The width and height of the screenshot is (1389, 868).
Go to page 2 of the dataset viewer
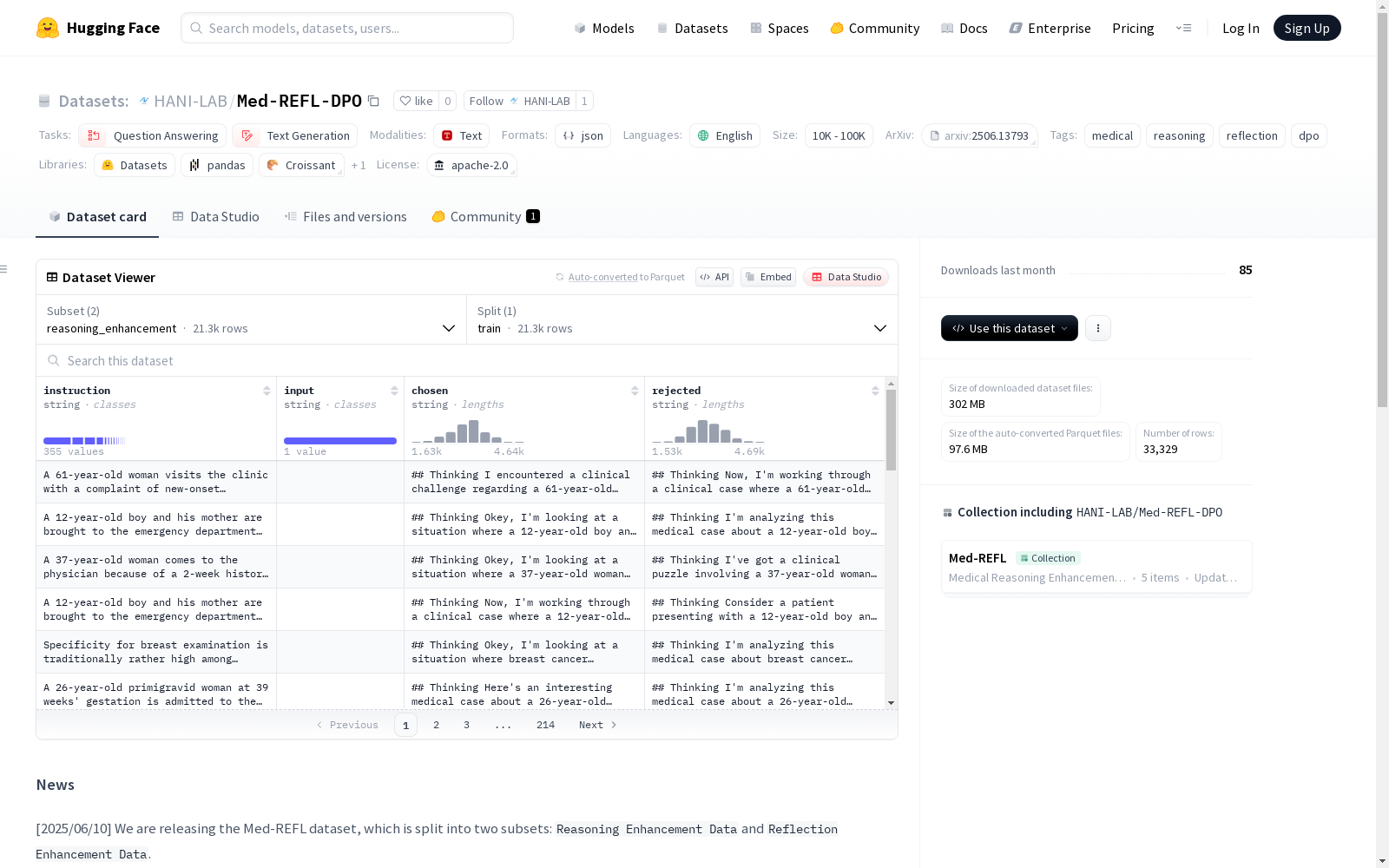pyautogui.click(x=436, y=725)
